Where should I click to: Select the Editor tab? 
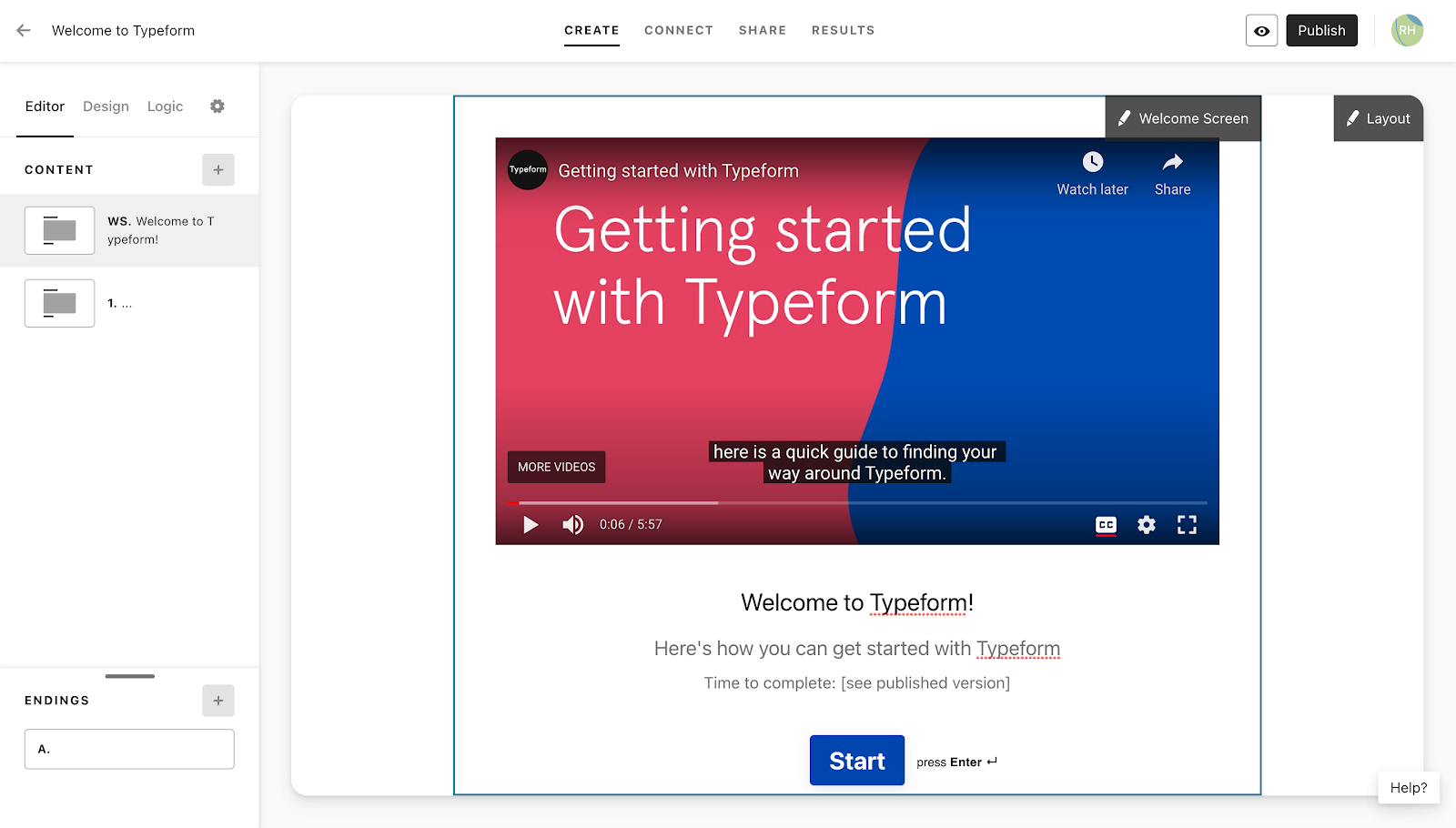(x=45, y=106)
